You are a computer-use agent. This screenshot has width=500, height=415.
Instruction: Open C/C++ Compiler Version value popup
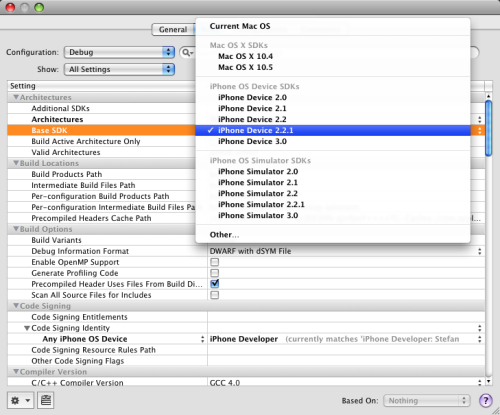[479, 383]
